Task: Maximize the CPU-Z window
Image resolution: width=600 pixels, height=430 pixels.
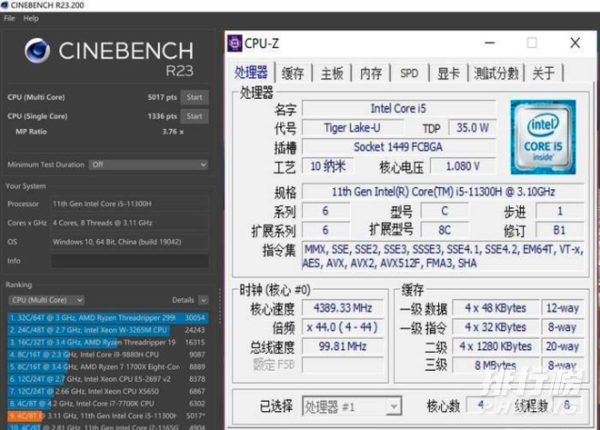Action: pos(532,43)
